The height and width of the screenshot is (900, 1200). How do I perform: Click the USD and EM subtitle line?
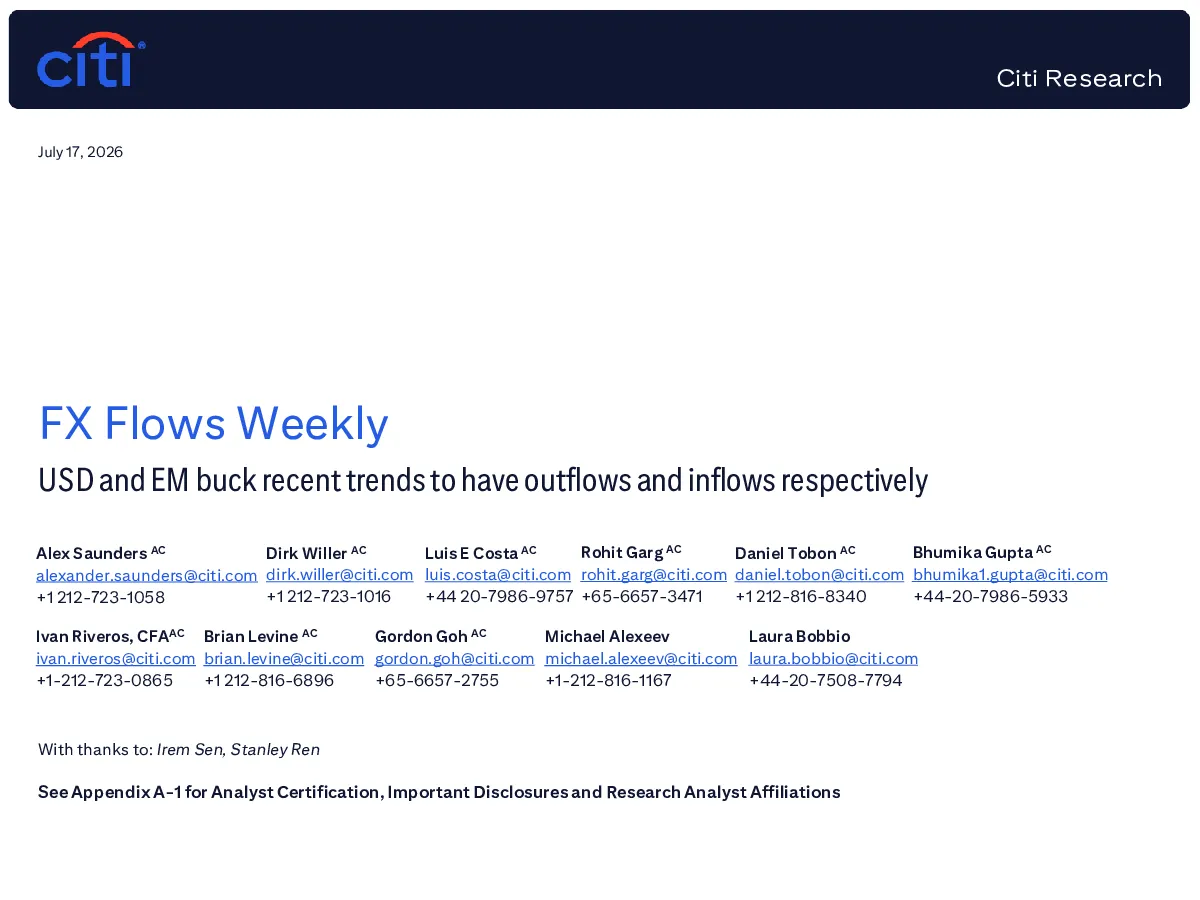click(483, 481)
